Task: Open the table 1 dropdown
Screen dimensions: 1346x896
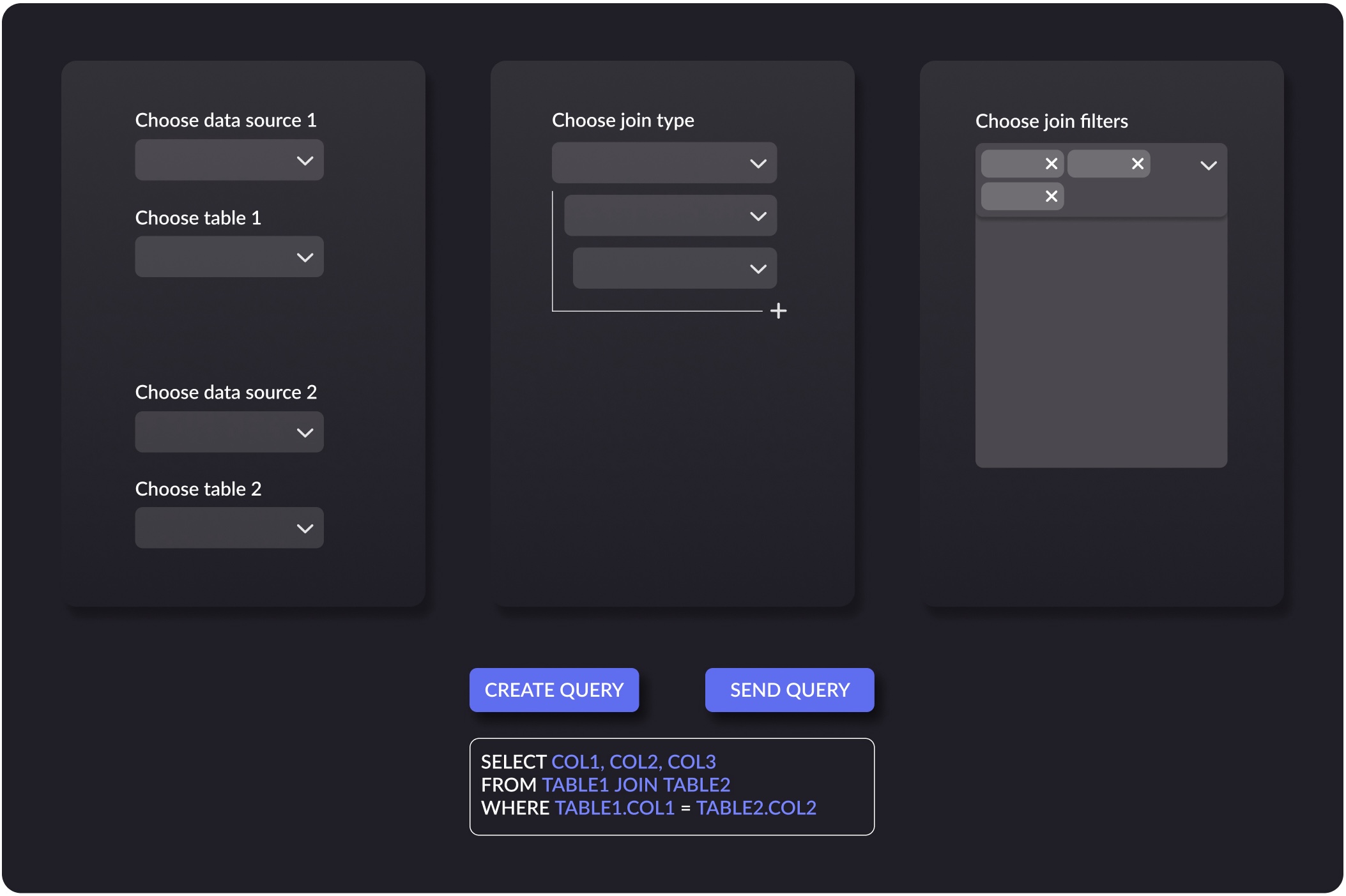Action: pos(229,257)
